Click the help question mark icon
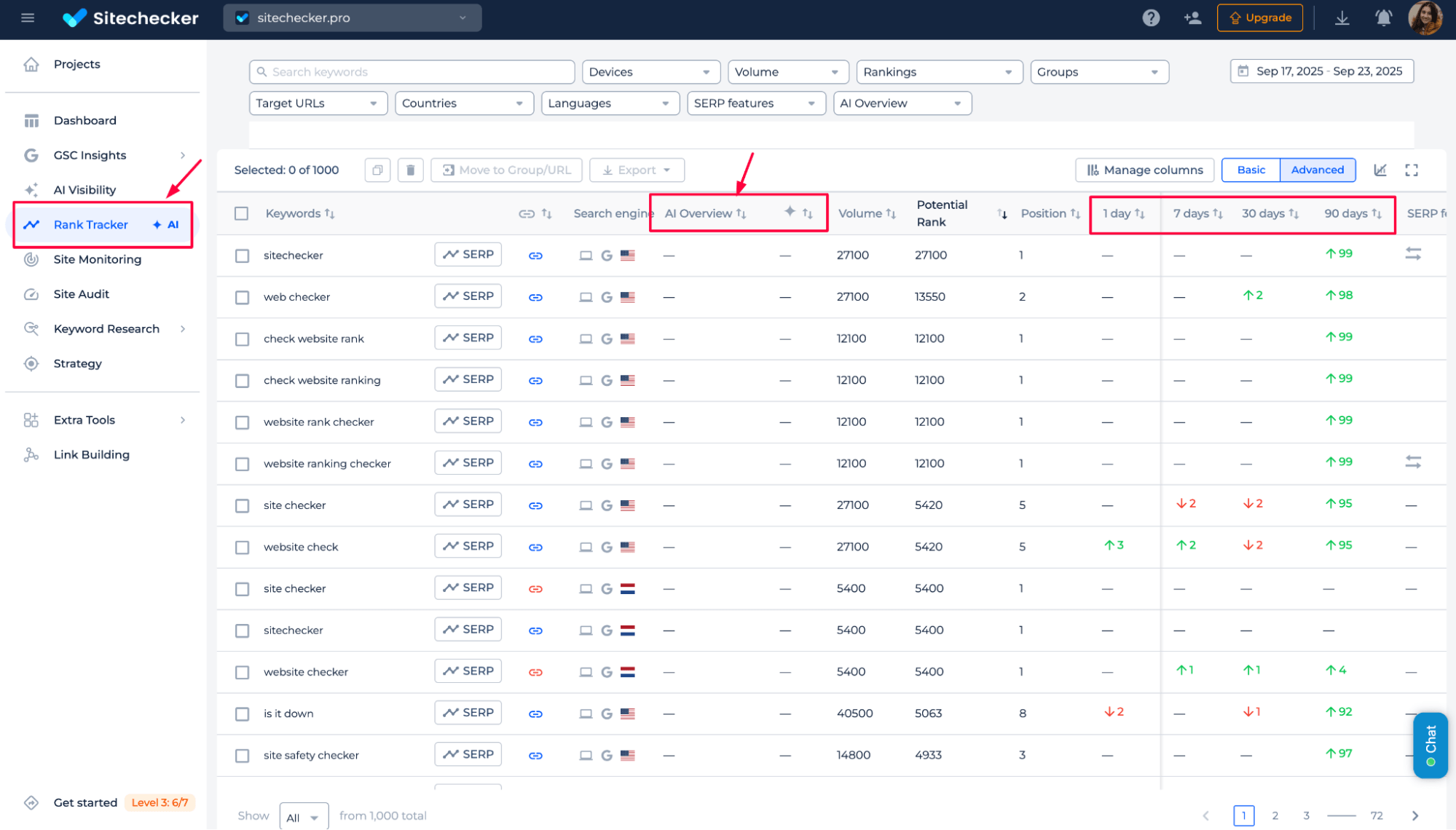The width and height of the screenshot is (1456, 830). click(x=1151, y=17)
